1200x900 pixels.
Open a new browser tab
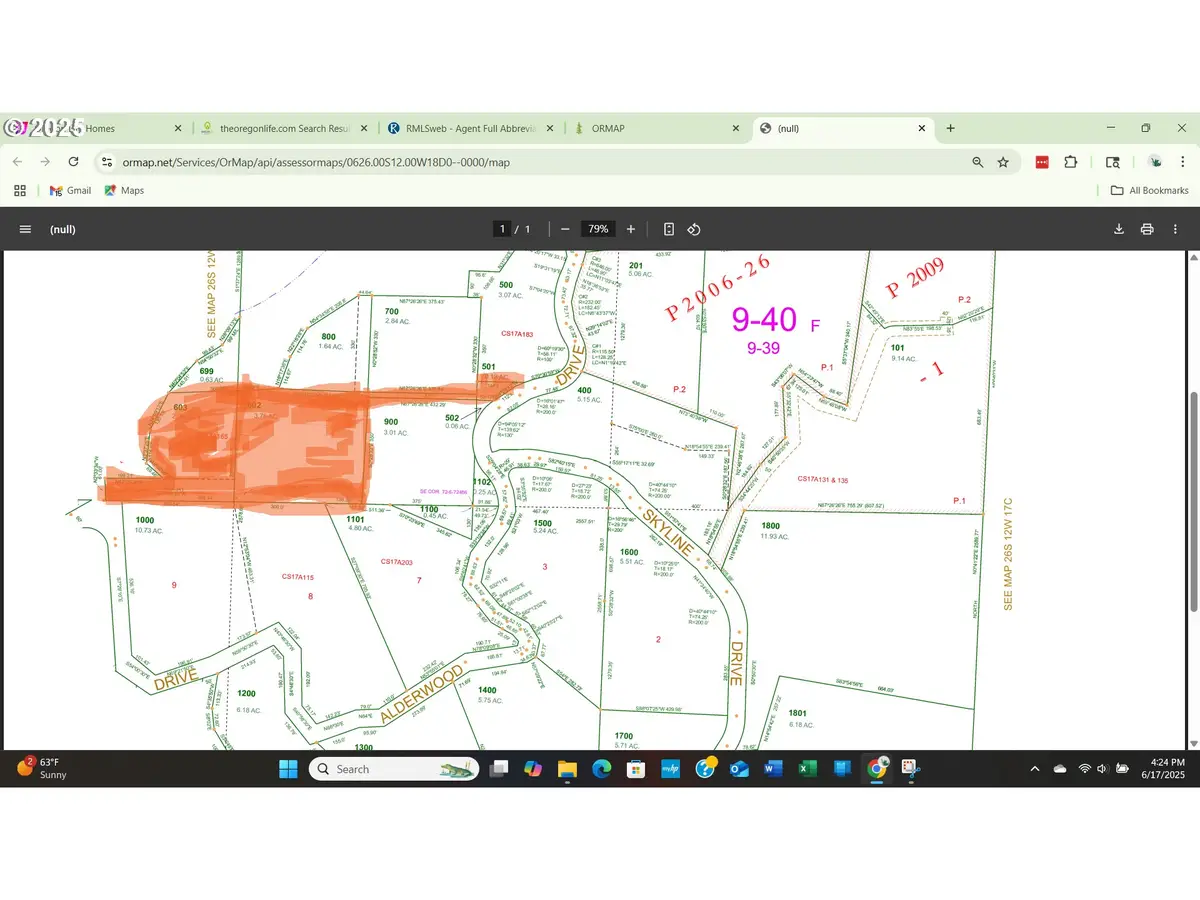click(x=950, y=128)
